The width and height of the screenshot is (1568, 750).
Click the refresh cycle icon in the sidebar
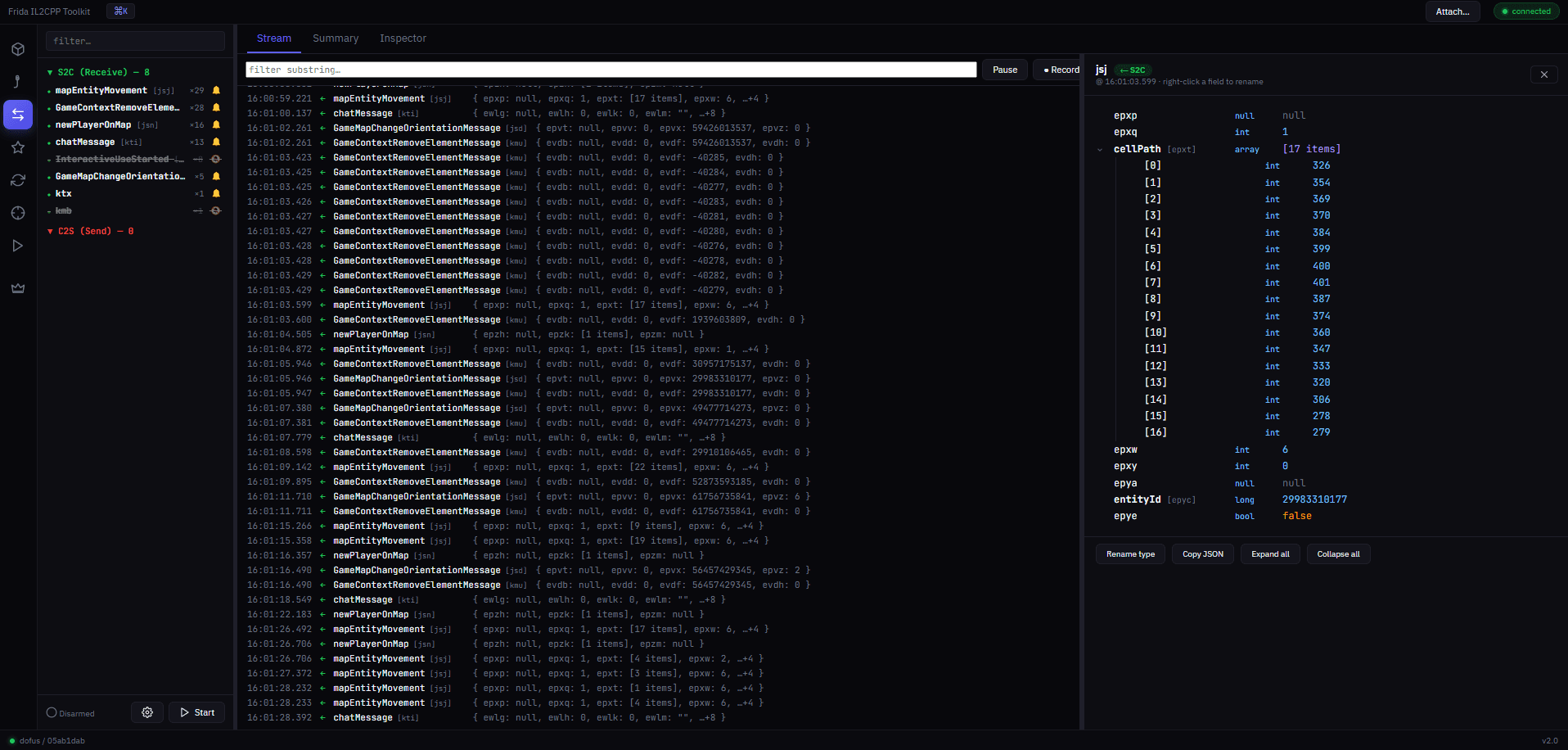click(x=18, y=180)
